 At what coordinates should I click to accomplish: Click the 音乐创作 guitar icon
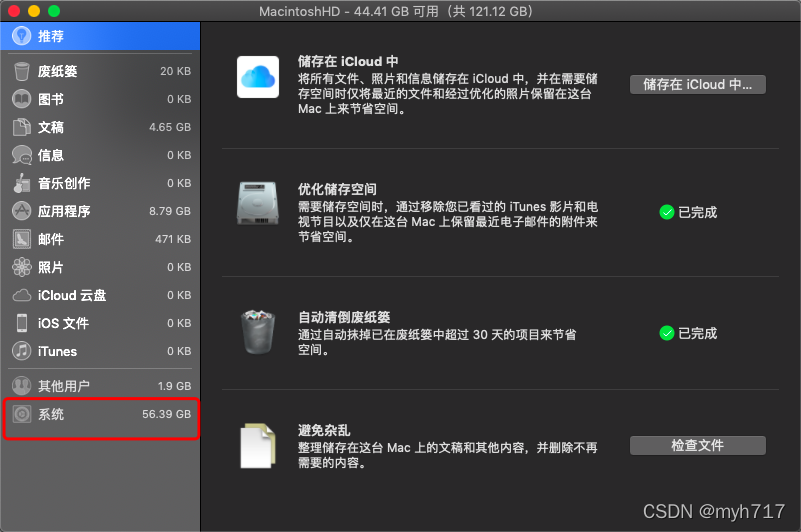(x=21, y=183)
